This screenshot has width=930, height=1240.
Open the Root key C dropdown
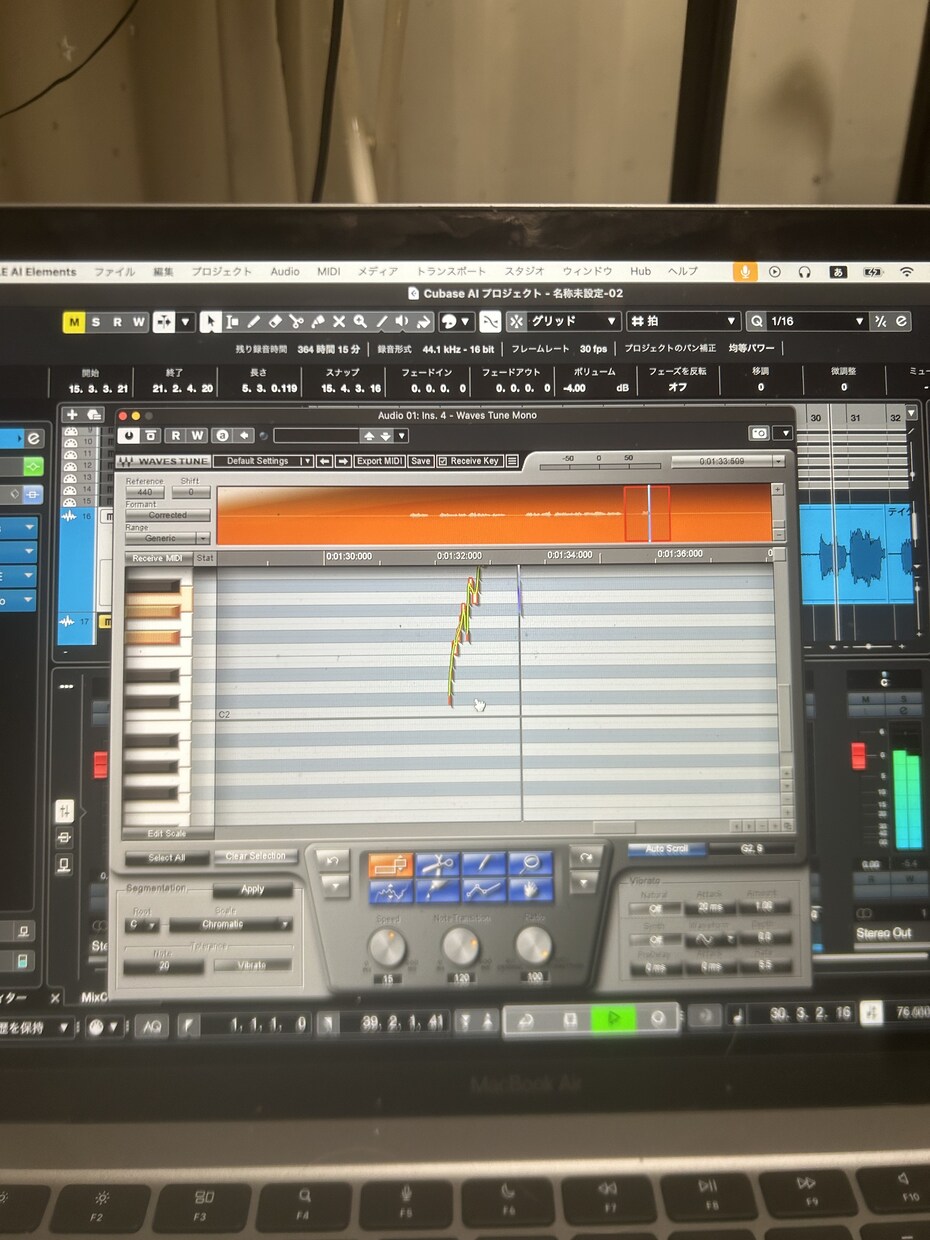(x=143, y=925)
